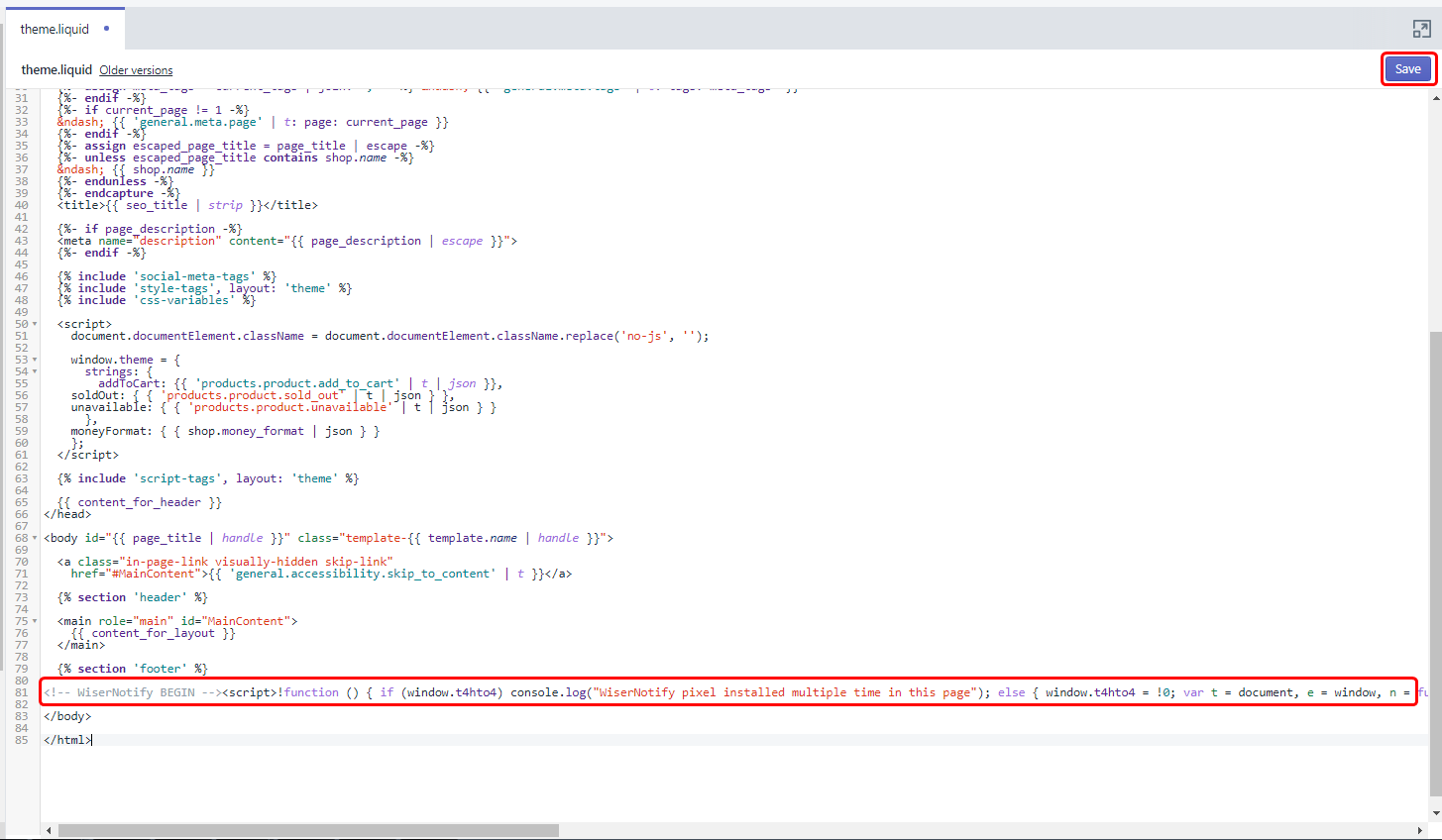Click the horizontal scrollbar thumb
Image resolution: width=1442 pixels, height=840 pixels.
(x=307, y=830)
